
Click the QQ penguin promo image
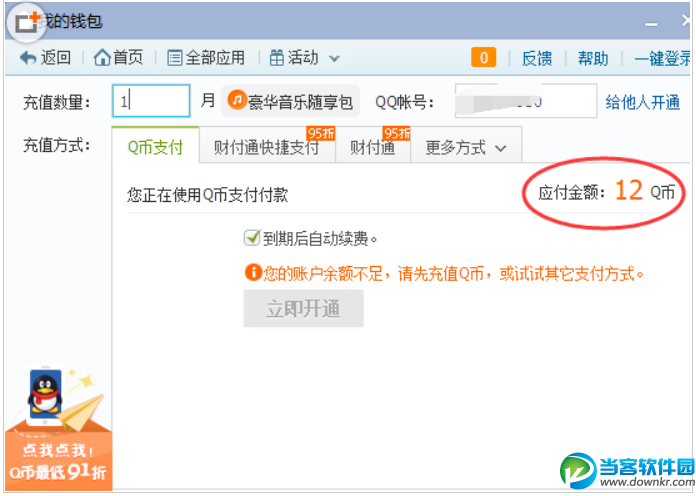pos(45,394)
